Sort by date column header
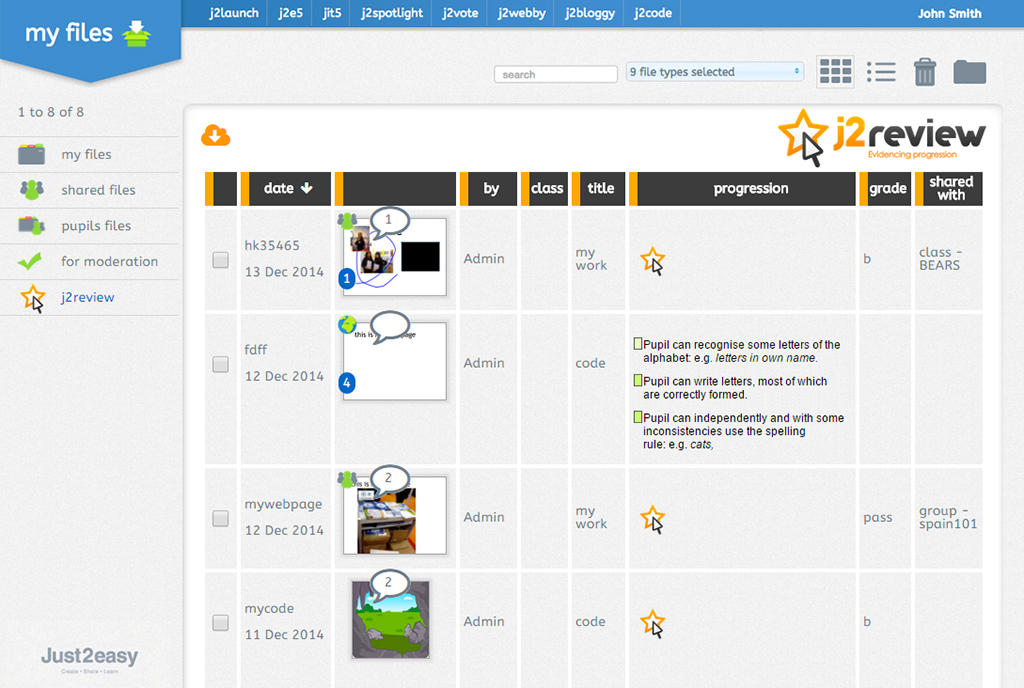Screen dimensions: 1024x688 (287, 188)
